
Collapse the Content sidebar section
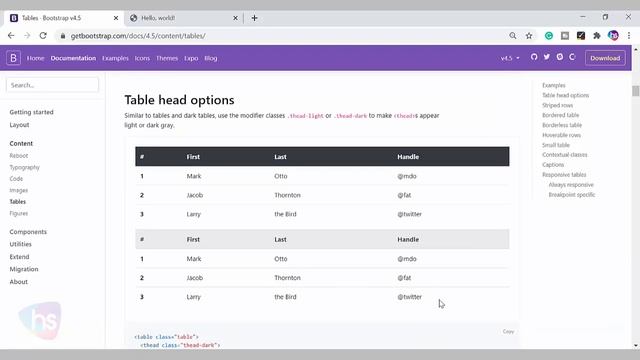21,143
